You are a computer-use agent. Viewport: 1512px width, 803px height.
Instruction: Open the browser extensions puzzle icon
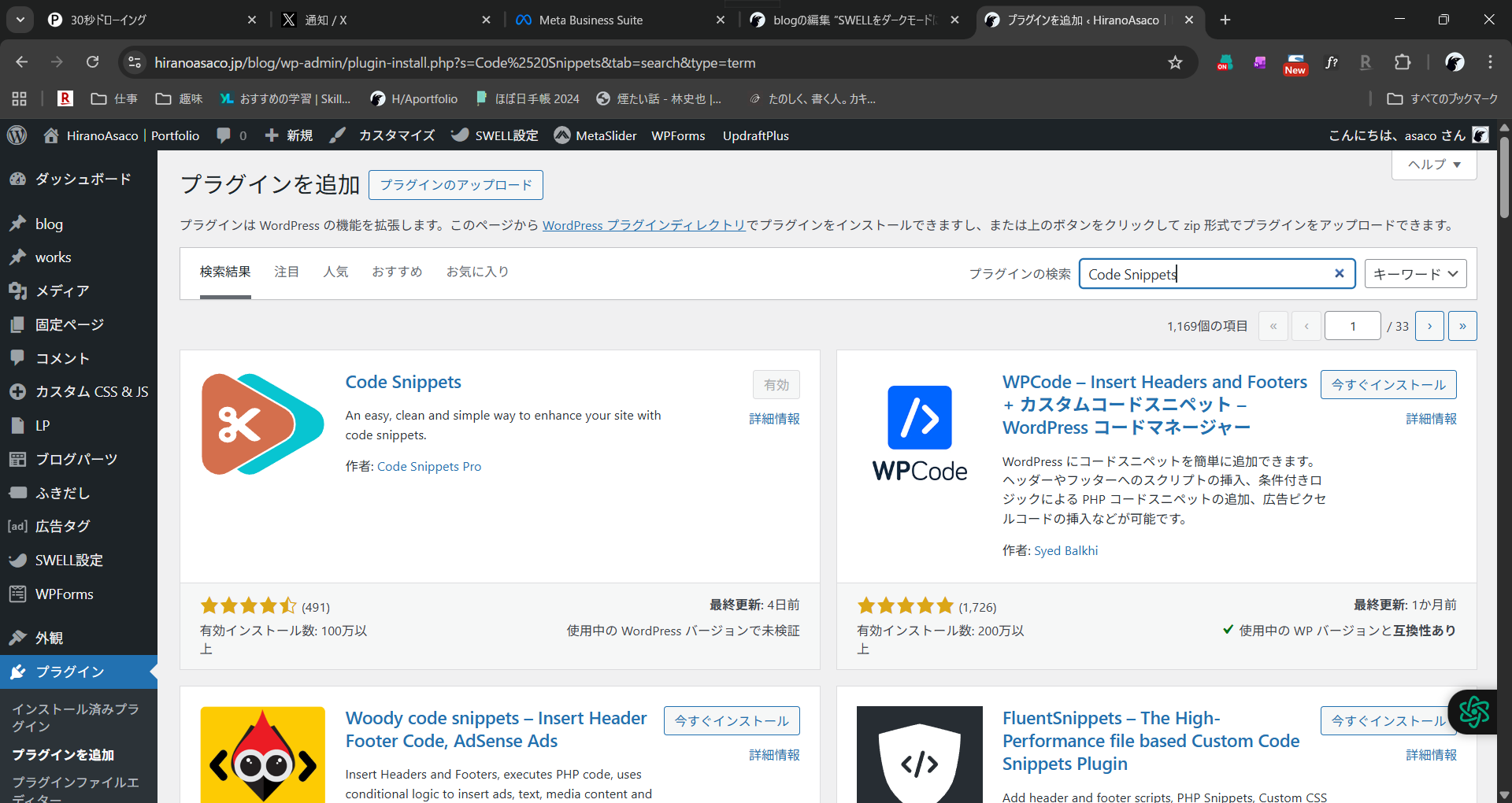click(x=1403, y=62)
